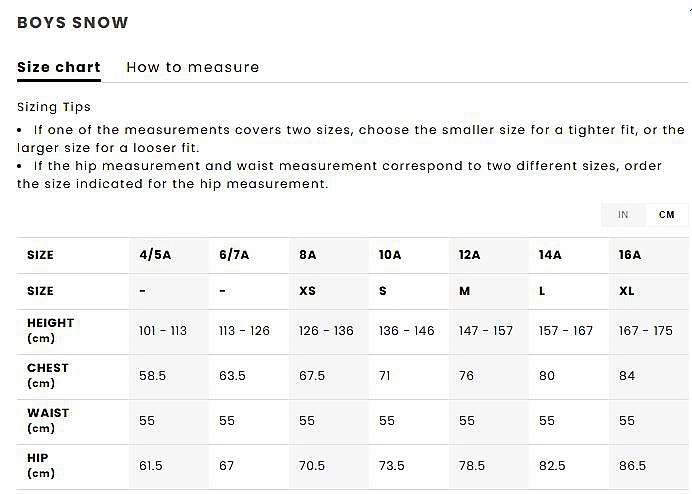Screen dimensions: 692x494
Task: Switch to the Size chart tab
Action: 59,68
